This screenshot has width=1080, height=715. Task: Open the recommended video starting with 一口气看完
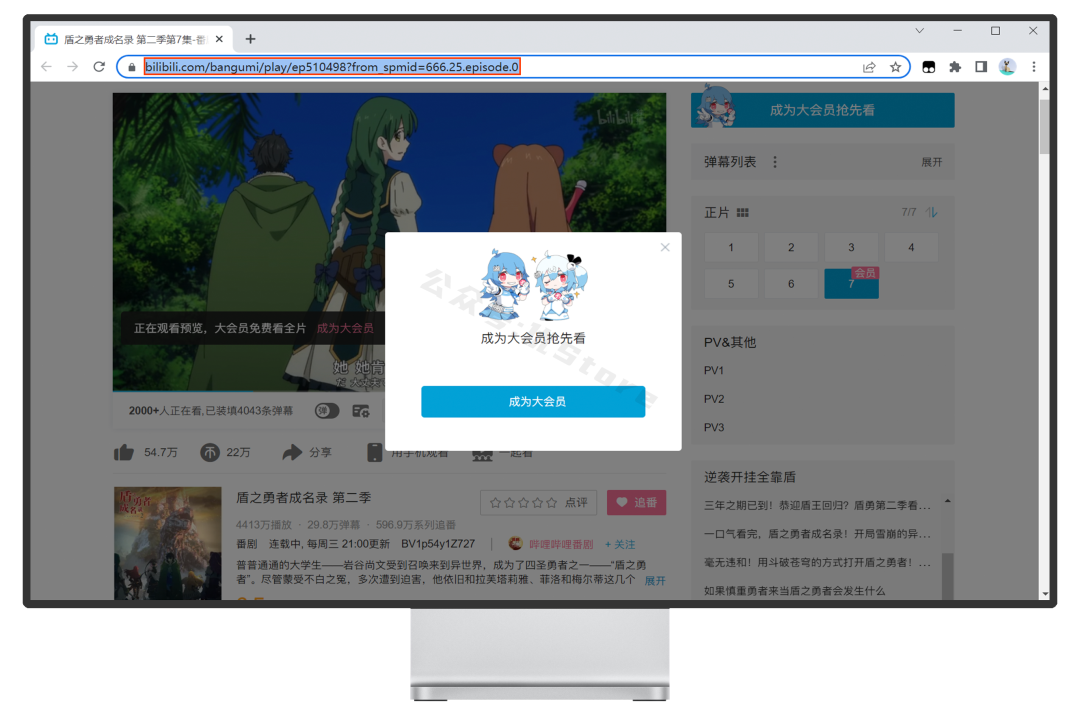817,534
